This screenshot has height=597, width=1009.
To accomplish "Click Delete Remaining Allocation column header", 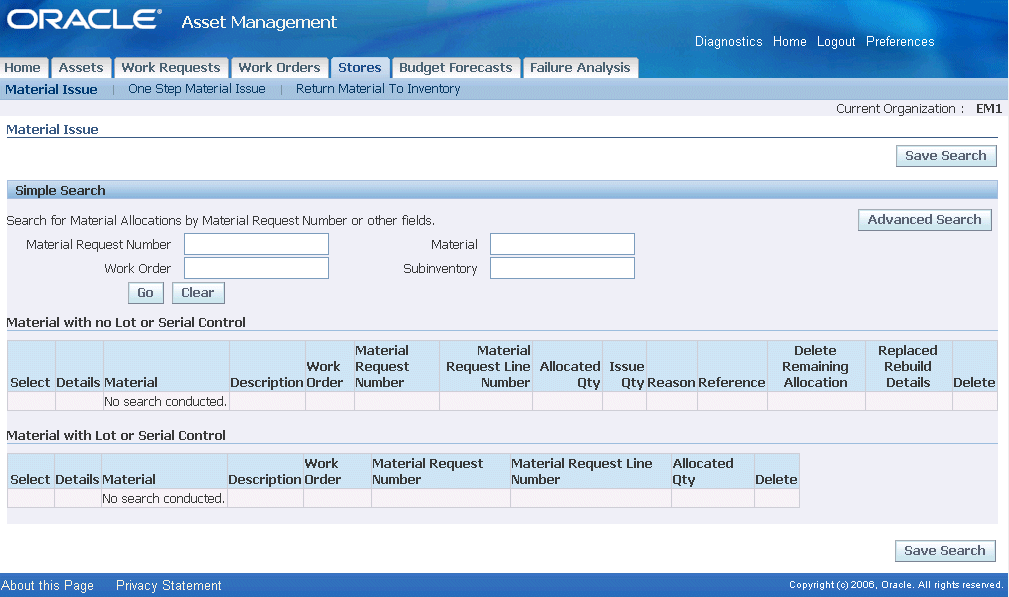I will pyautogui.click(x=815, y=367).
